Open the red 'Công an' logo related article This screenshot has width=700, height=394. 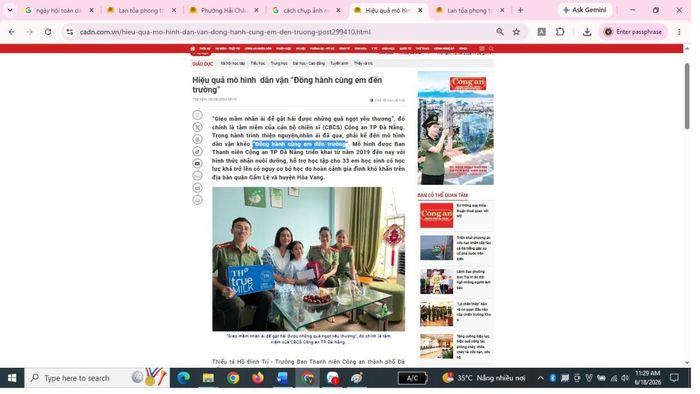[x=436, y=215]
